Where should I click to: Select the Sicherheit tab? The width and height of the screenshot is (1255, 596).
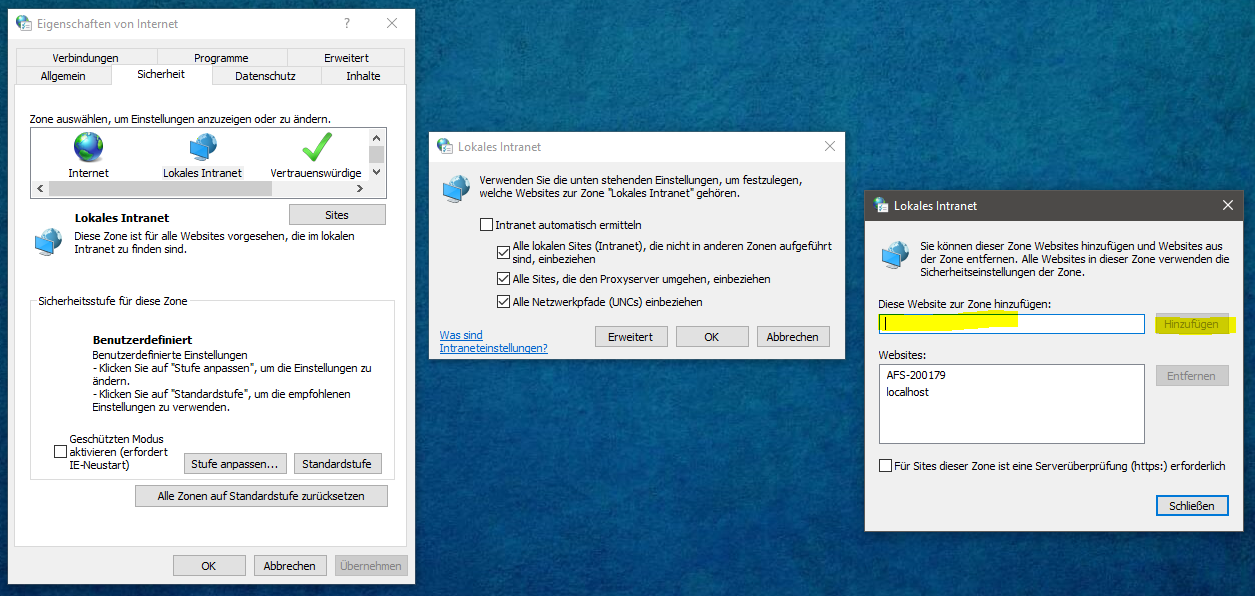coord(161,74)
